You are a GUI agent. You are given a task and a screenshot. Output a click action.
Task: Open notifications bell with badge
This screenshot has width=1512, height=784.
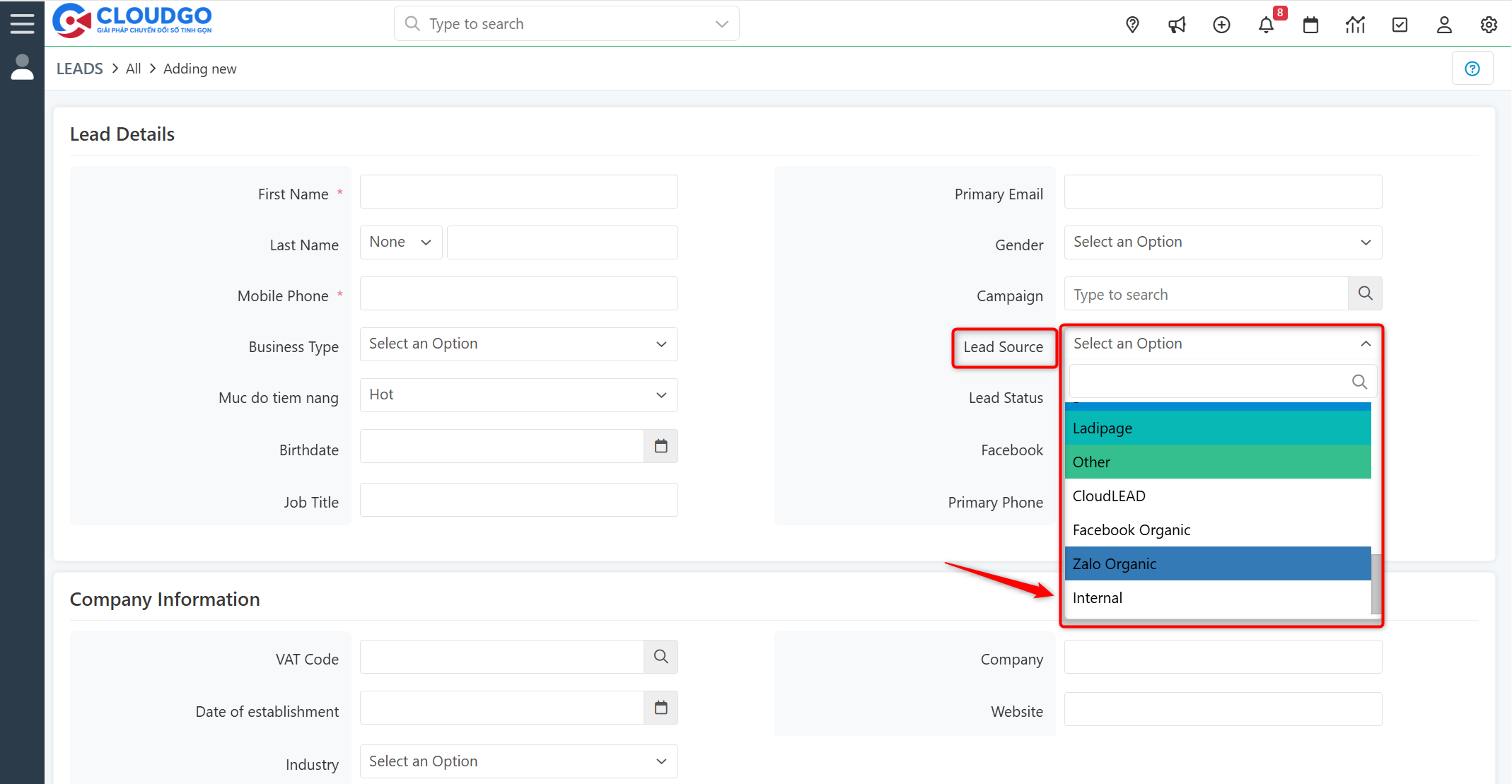click(x=1266, y=25)
